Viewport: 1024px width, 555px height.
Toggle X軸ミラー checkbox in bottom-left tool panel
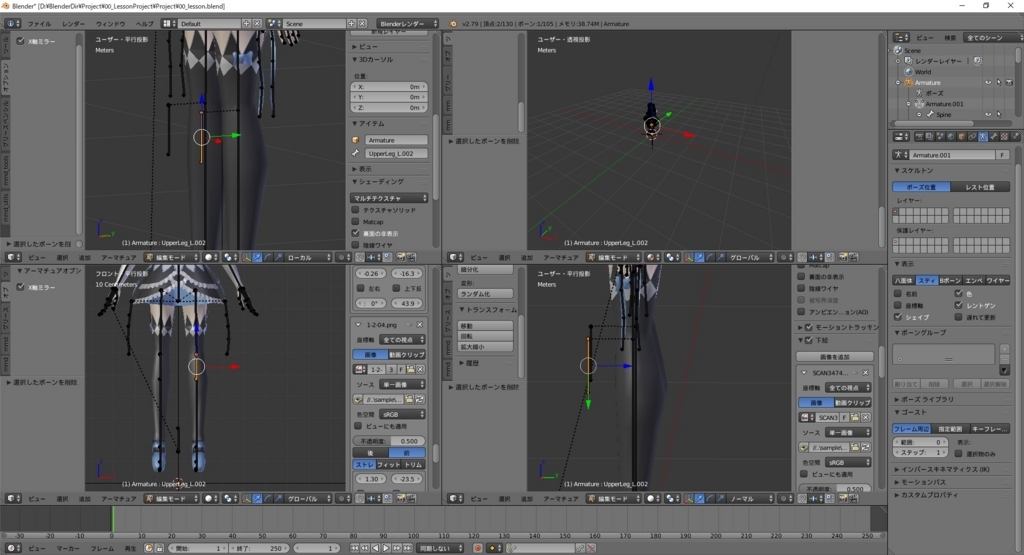tap(21, 287)
